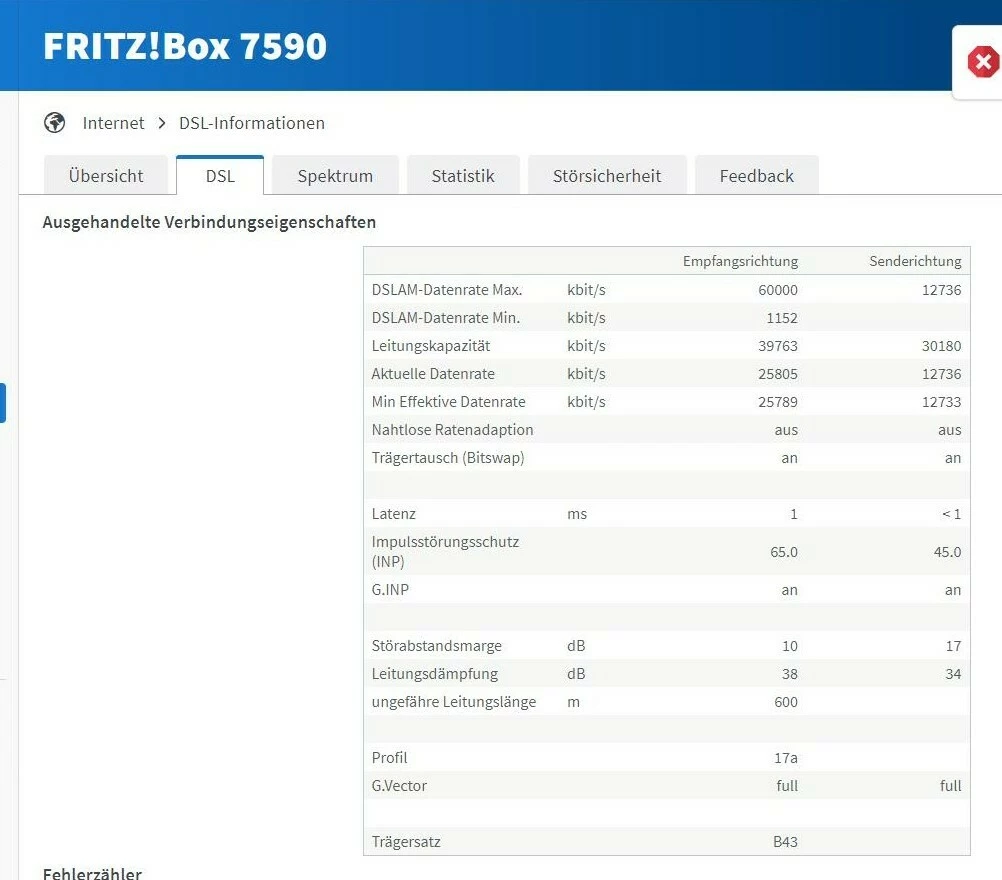Select the 'ungefähre Leitungslänge' label

[454, 702]
